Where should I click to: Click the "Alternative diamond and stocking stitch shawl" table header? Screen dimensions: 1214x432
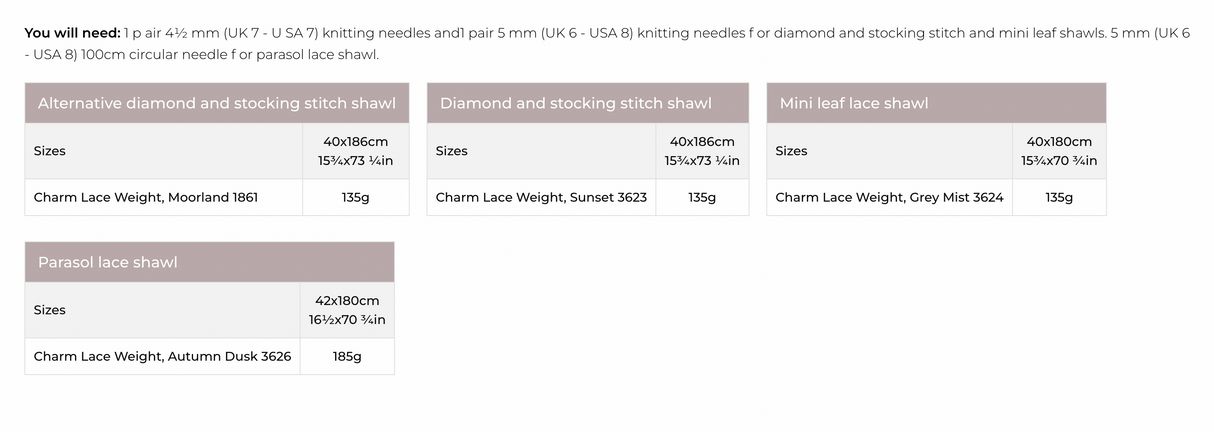click(x=216, y=103)
